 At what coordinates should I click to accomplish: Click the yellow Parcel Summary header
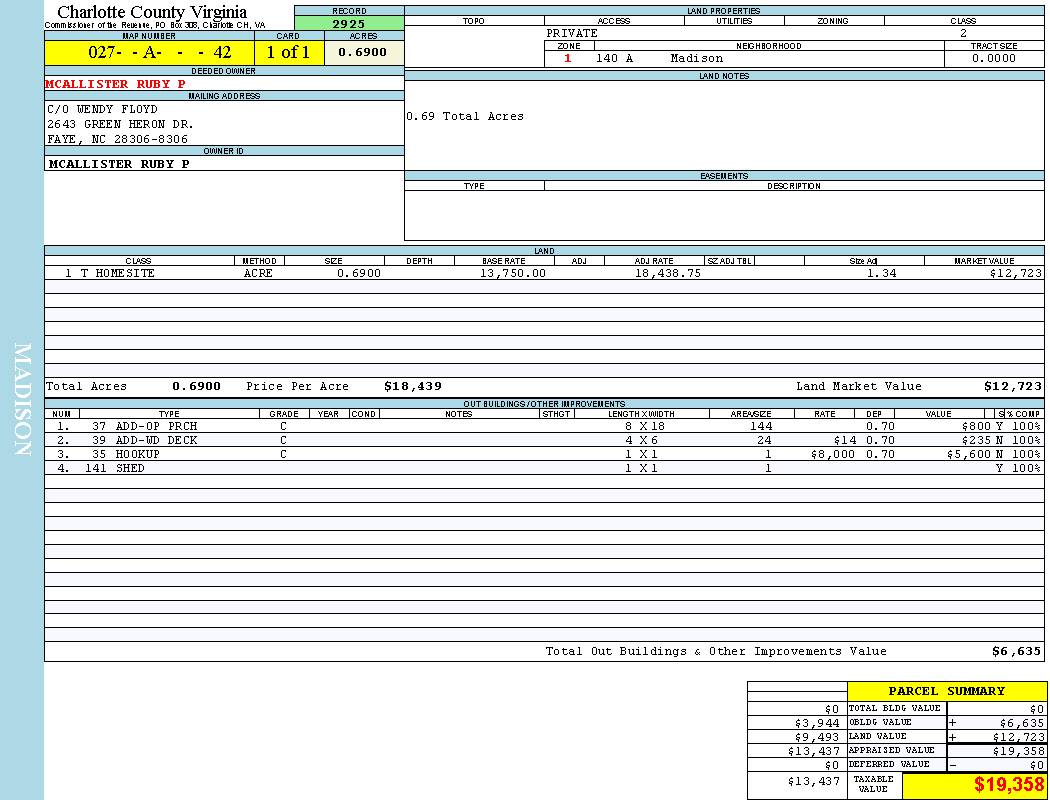click(946, 691)
